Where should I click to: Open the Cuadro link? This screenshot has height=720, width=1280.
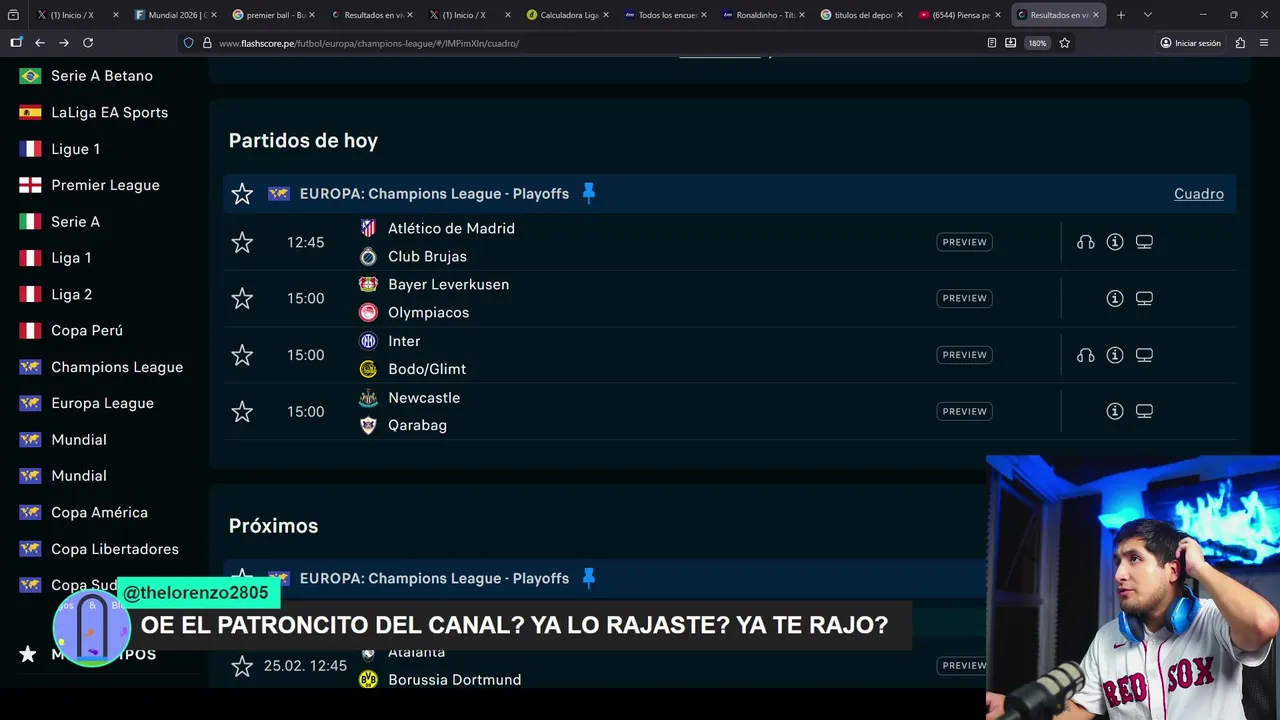tap(1198, 193)
